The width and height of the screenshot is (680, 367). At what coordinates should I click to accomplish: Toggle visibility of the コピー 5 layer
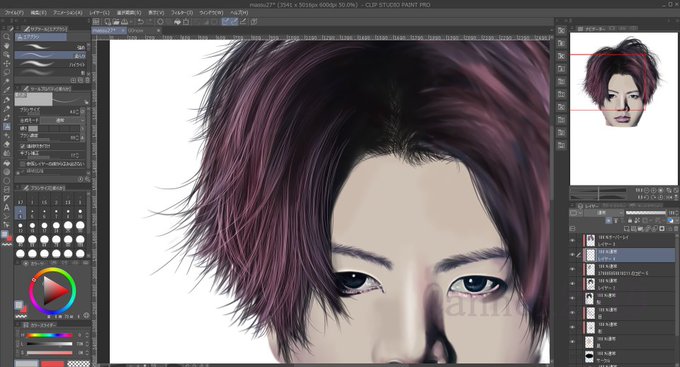tap(572, 269)
